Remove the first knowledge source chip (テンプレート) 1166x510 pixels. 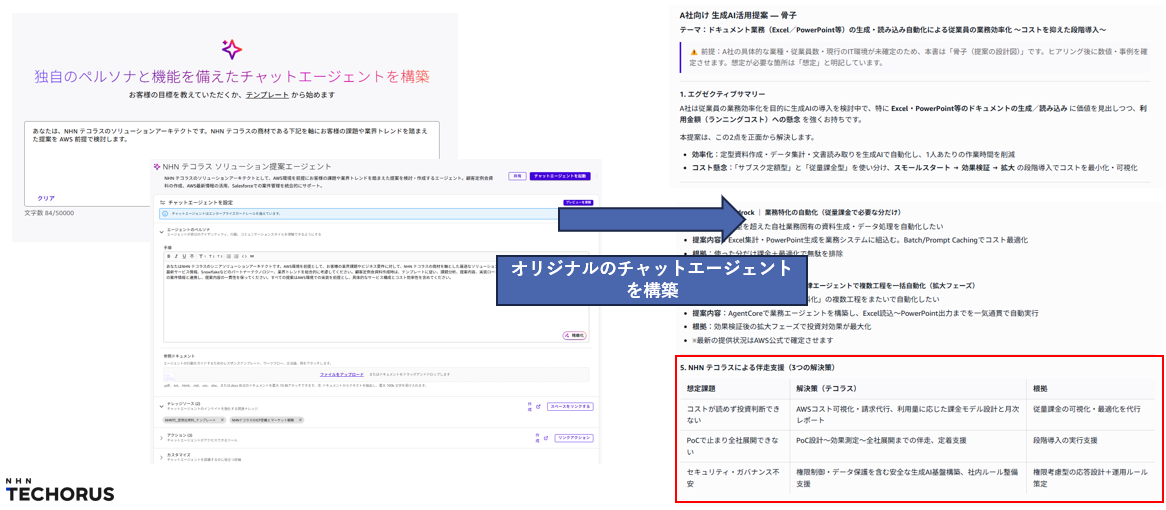[x=222, y=420]
